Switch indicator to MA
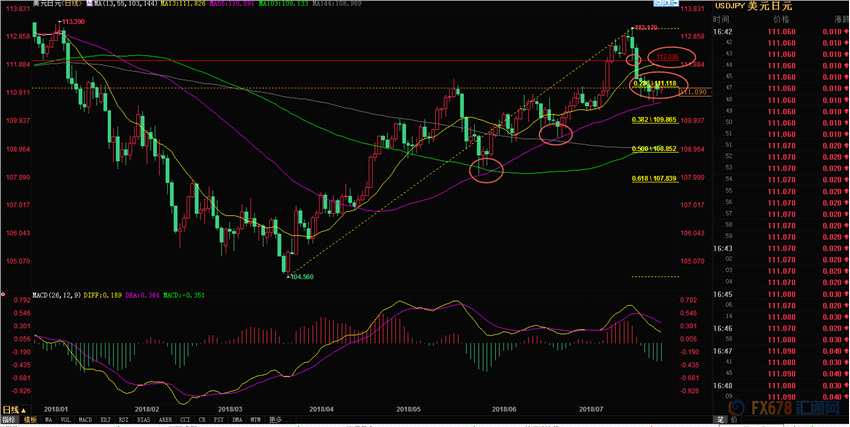Screen dimensions: 850x427 (x=49, y=419)
